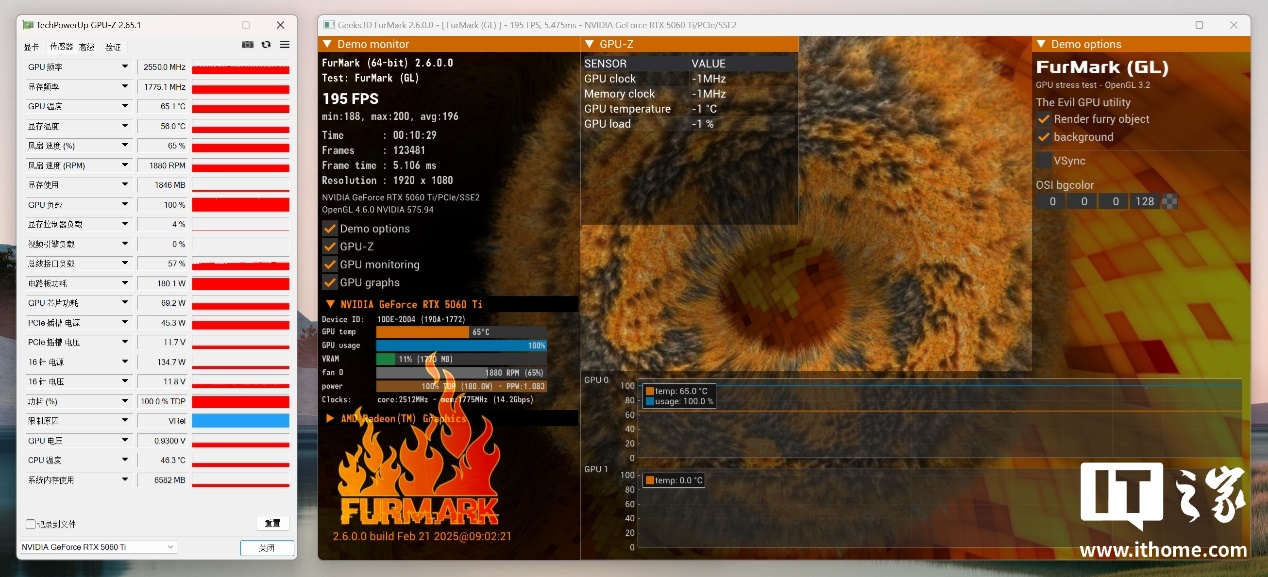
Task: Collapse the Demo options panel triangle
Action: (x=1041, y=44)
